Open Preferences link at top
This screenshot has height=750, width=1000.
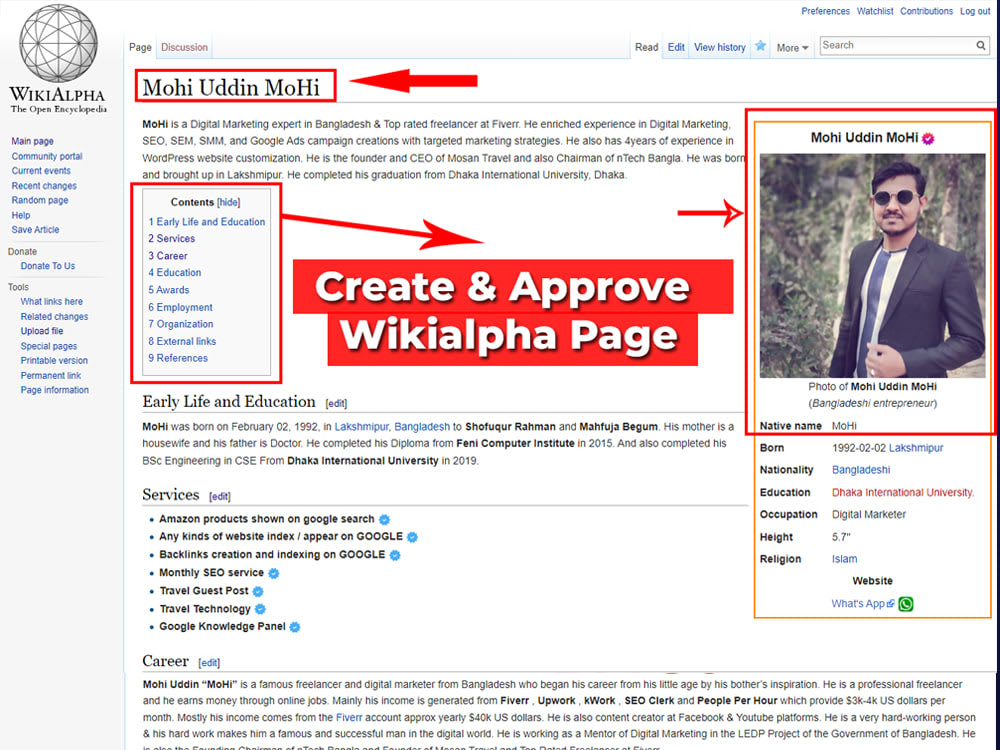825,11
